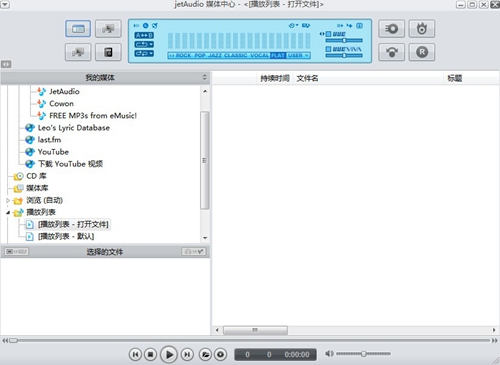Open the shuffle mode dropdown
The image size is (500, 365).
click(144, 53)
